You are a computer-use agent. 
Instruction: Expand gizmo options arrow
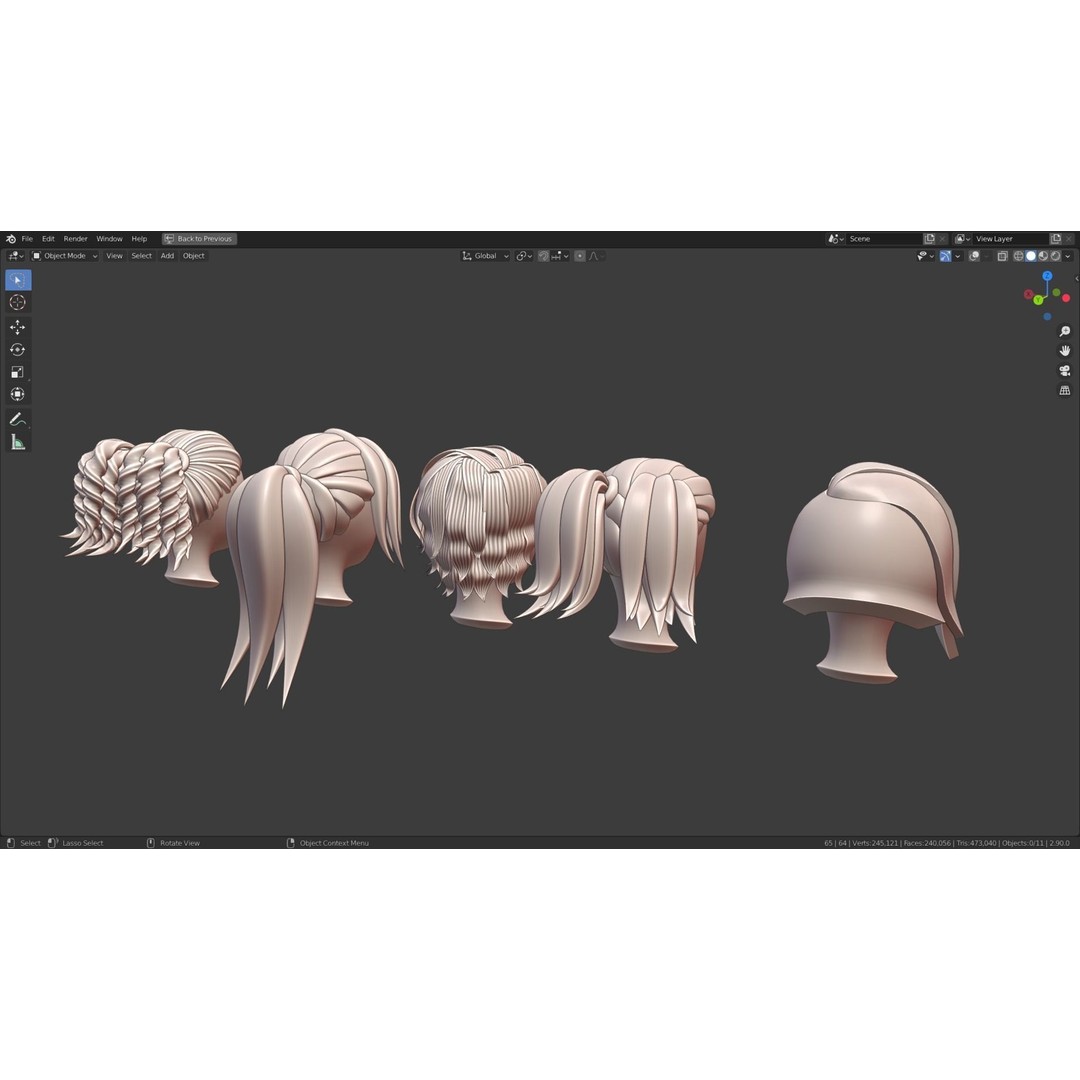[958, 256]
